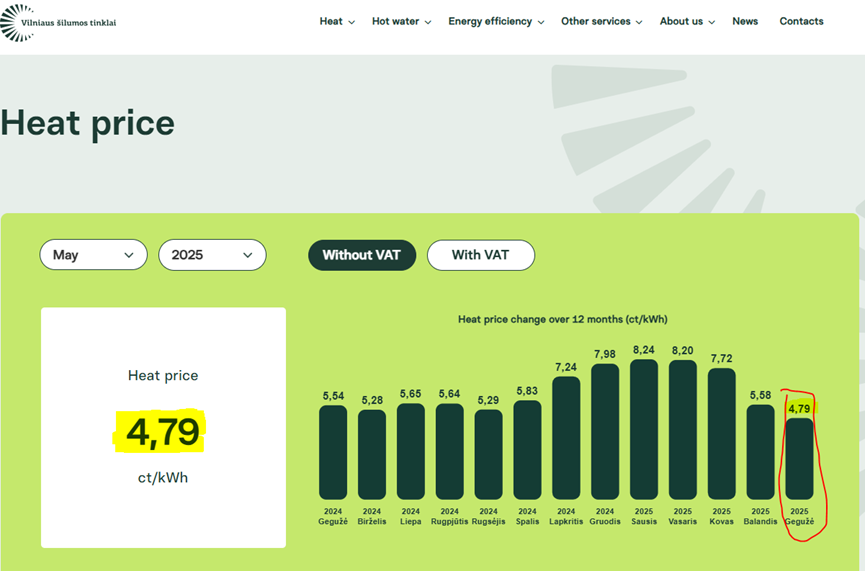This screenshot has width=865, height=571.
Task: Click the 2024 Rugsėjis bar showing 5,29
Action: tap(489, 455)
